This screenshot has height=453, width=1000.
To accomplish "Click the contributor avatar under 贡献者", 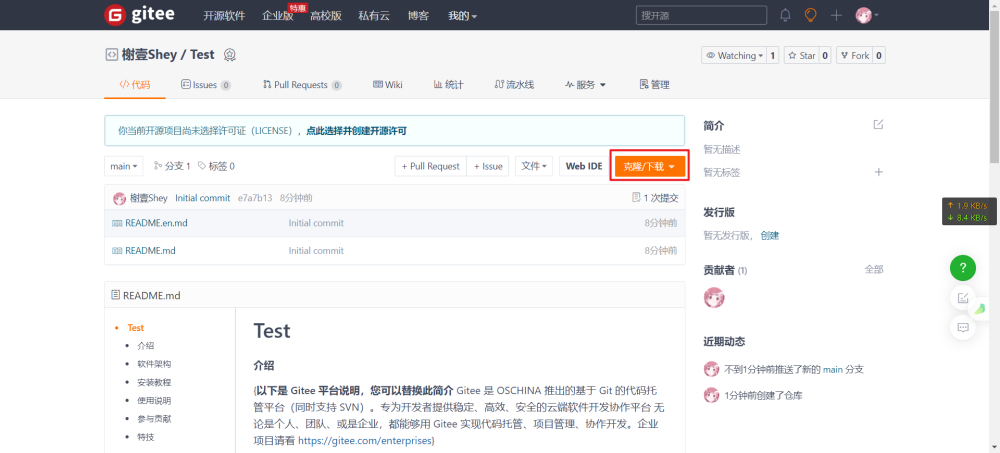I will pos(714,297).
